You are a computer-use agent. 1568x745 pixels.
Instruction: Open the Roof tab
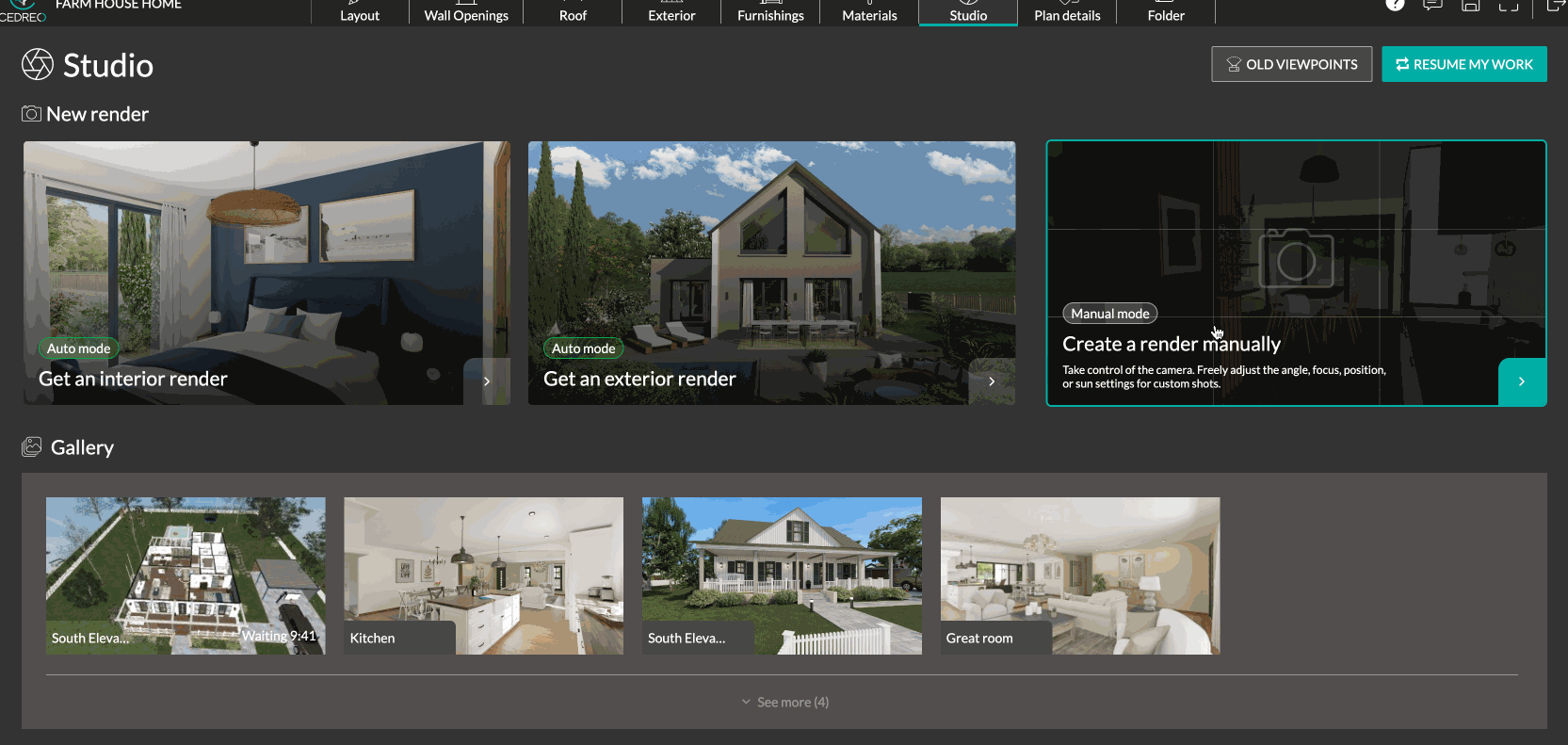pos(573,12)
